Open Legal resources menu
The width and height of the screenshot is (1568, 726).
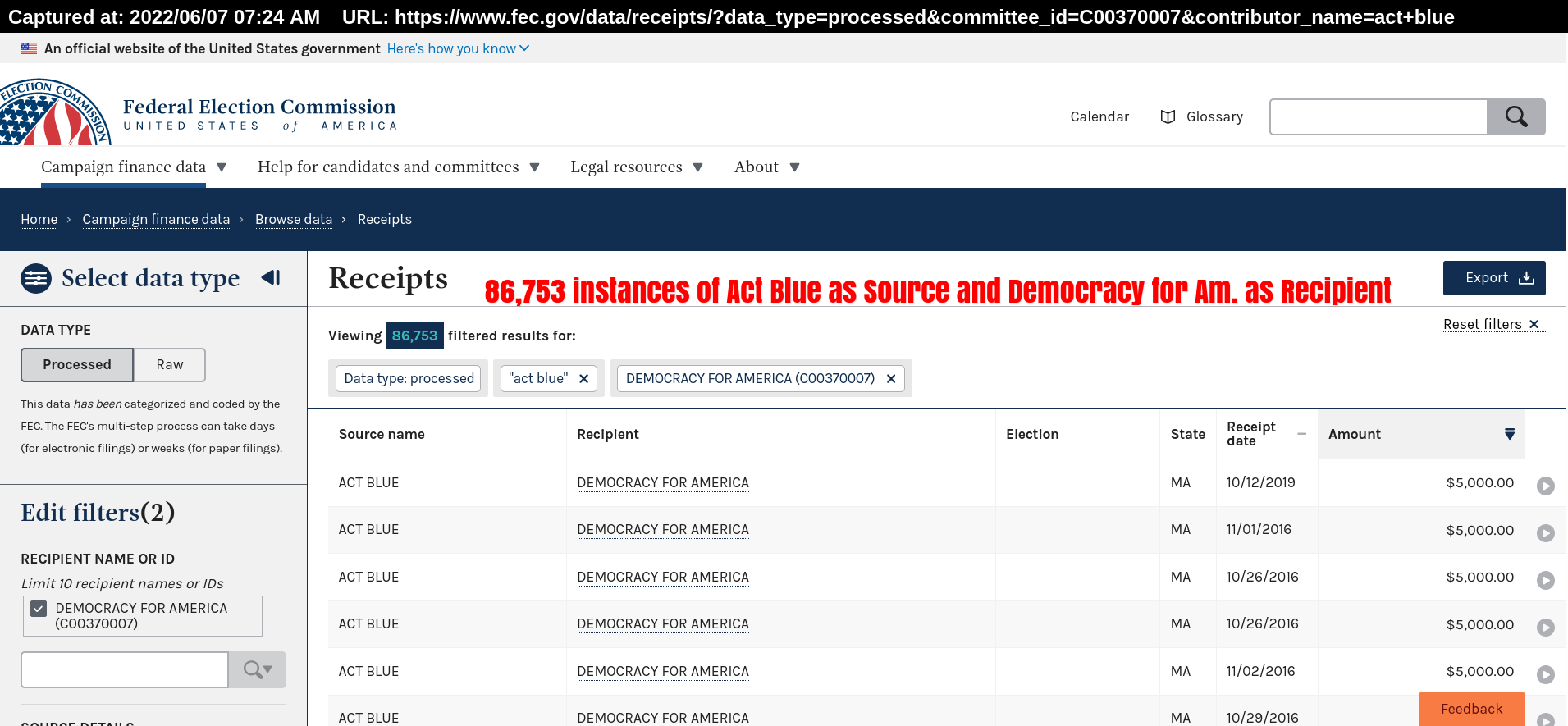coord(637,167)
